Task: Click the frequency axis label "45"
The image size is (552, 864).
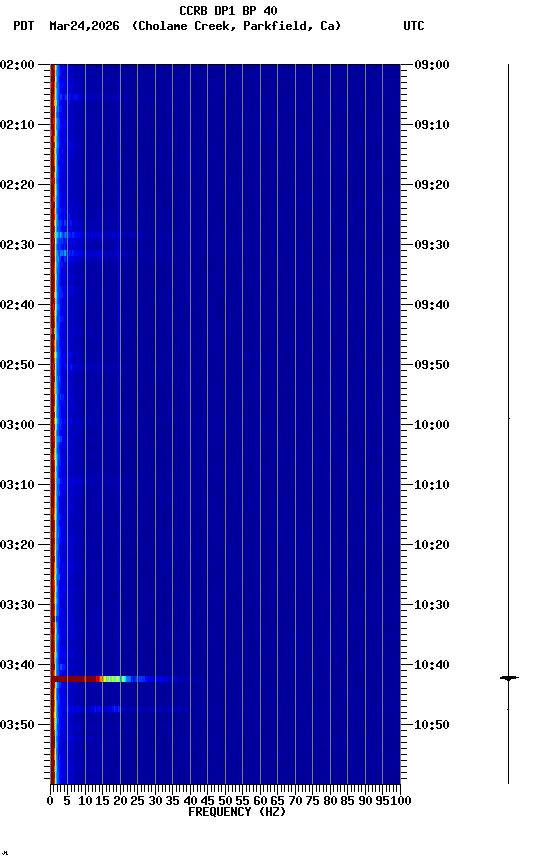Action: (207, 801)
